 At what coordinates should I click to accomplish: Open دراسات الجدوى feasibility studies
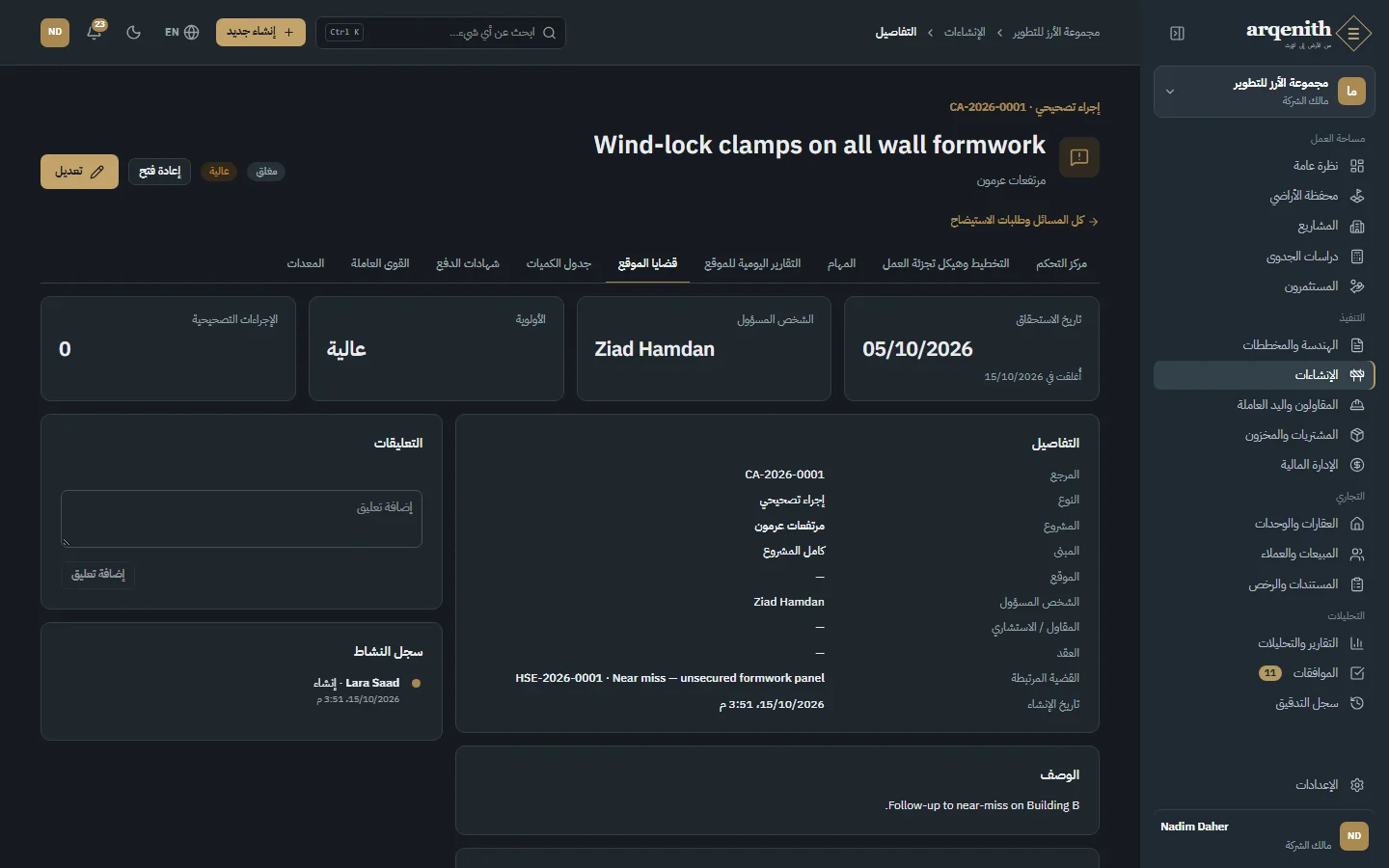click(x=1263, y=257)
